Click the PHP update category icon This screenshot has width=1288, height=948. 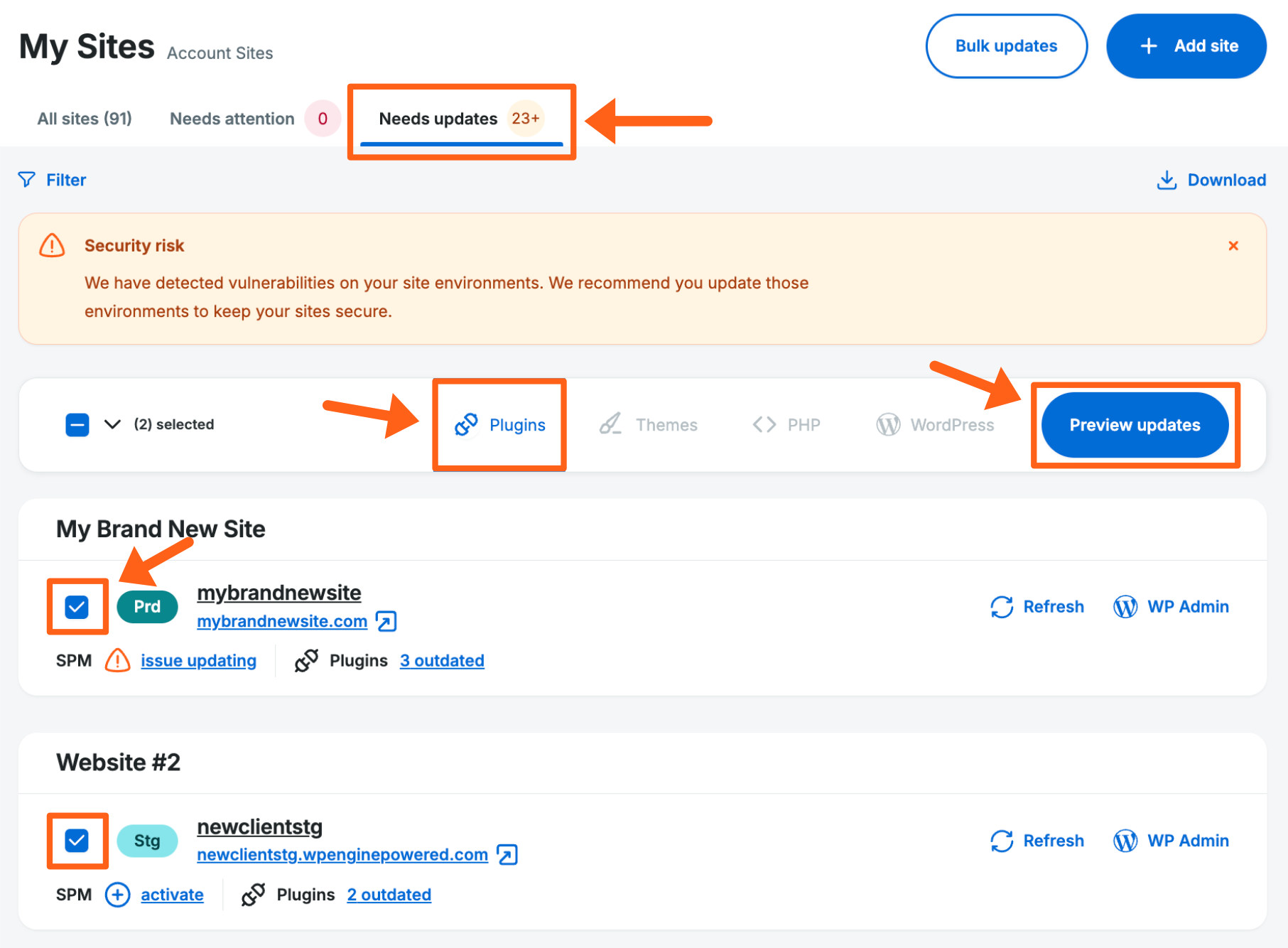pos(764,424)
